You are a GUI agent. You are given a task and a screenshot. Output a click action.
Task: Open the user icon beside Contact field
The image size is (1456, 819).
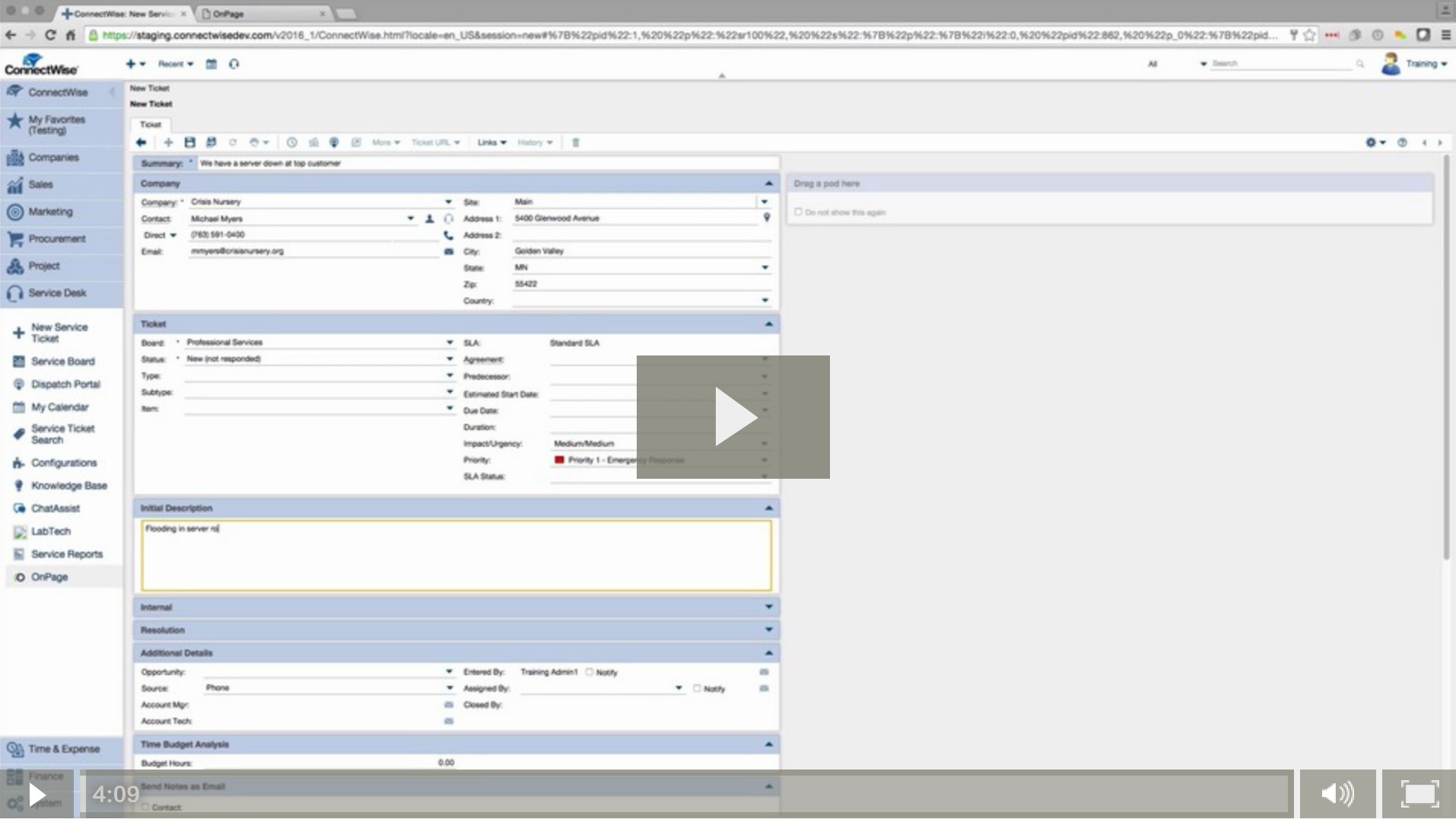pos(429,218)
